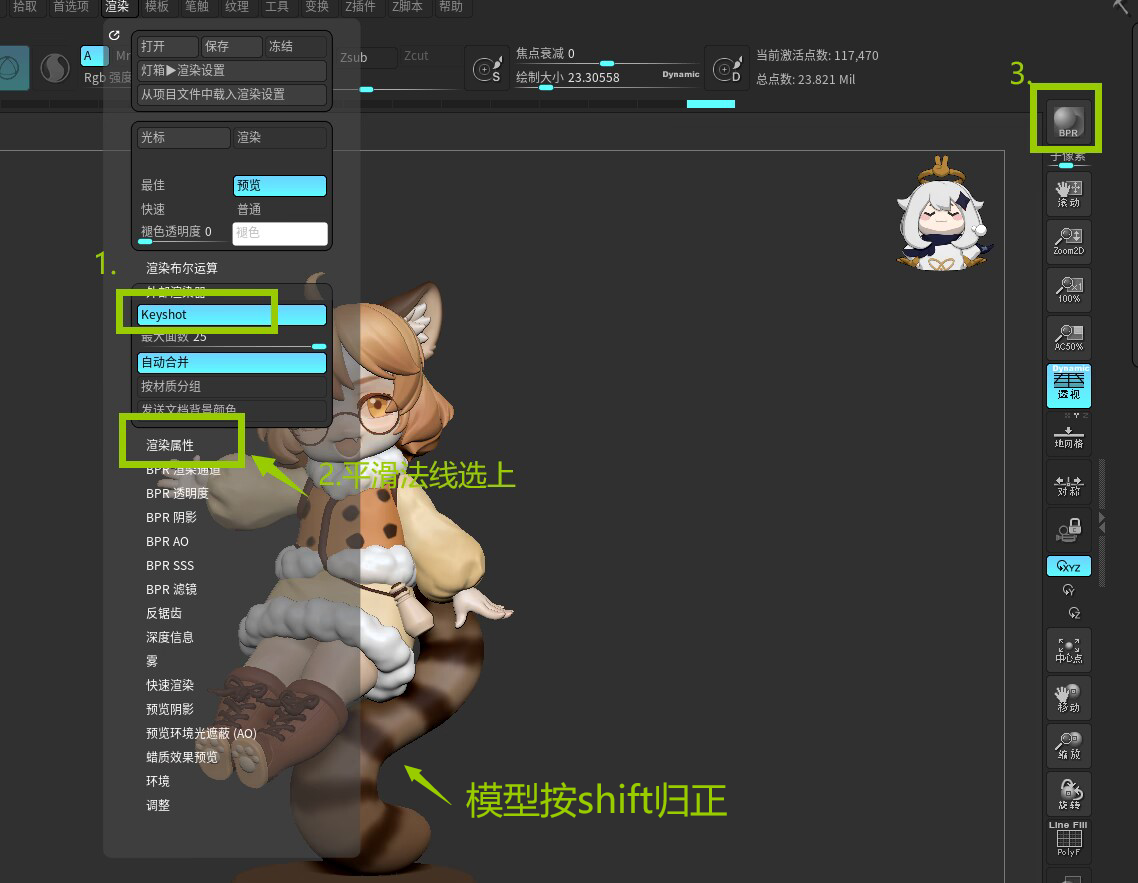Select the Scroll (滚动) hand tool
Viewport: 1138px width, 883px height.
1068,194
